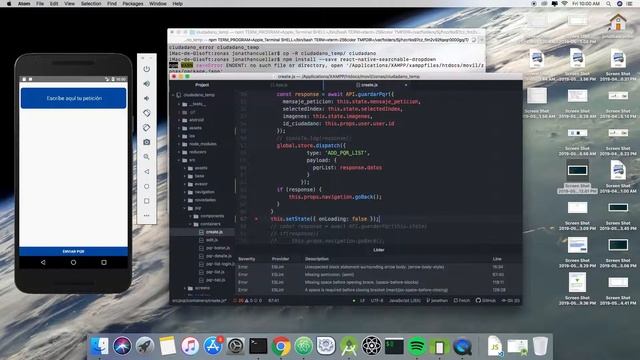Open emulator extended controls (three dots)
The image size is (640, 360).
[x=147, y=215]
